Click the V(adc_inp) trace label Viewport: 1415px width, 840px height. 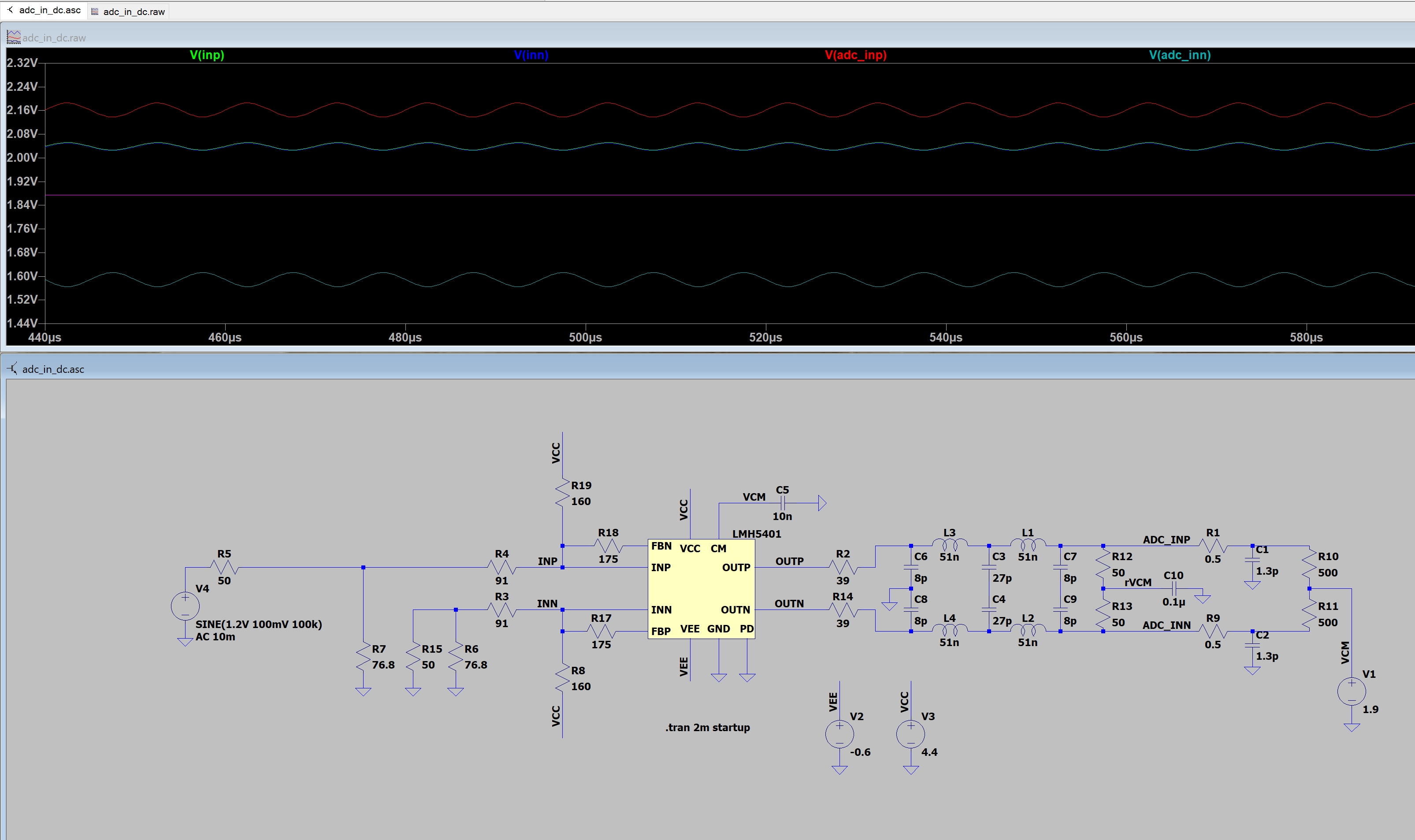[855, 55]
